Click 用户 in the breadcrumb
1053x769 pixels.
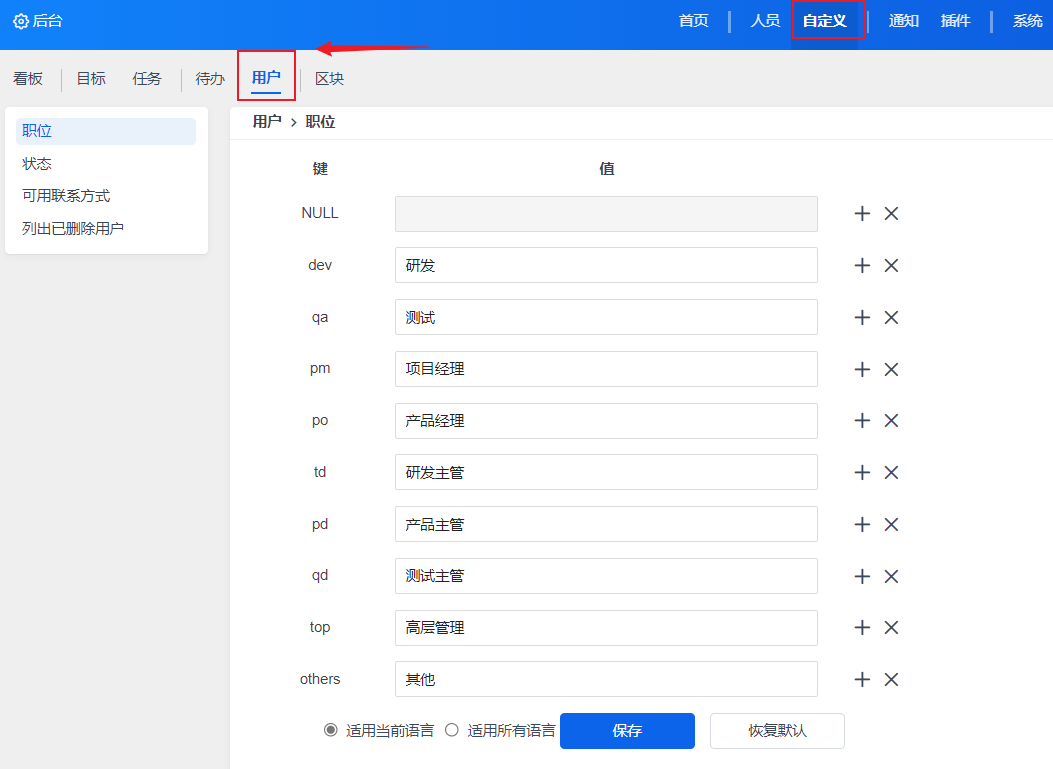pos(266,122)
